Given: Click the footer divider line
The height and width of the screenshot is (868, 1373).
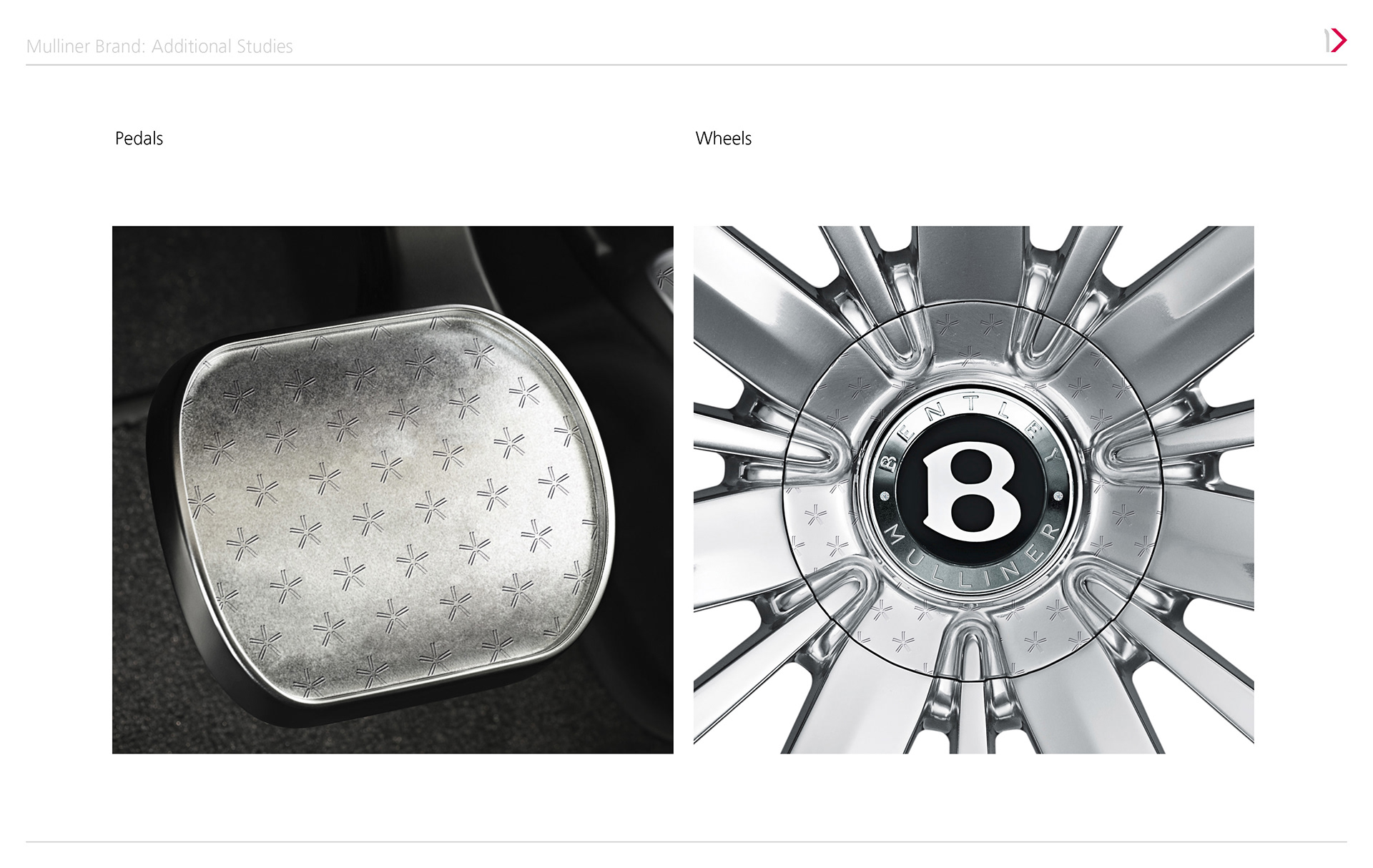Looking at the screenshot, I should pyautogui.click(x=686, y=842).
